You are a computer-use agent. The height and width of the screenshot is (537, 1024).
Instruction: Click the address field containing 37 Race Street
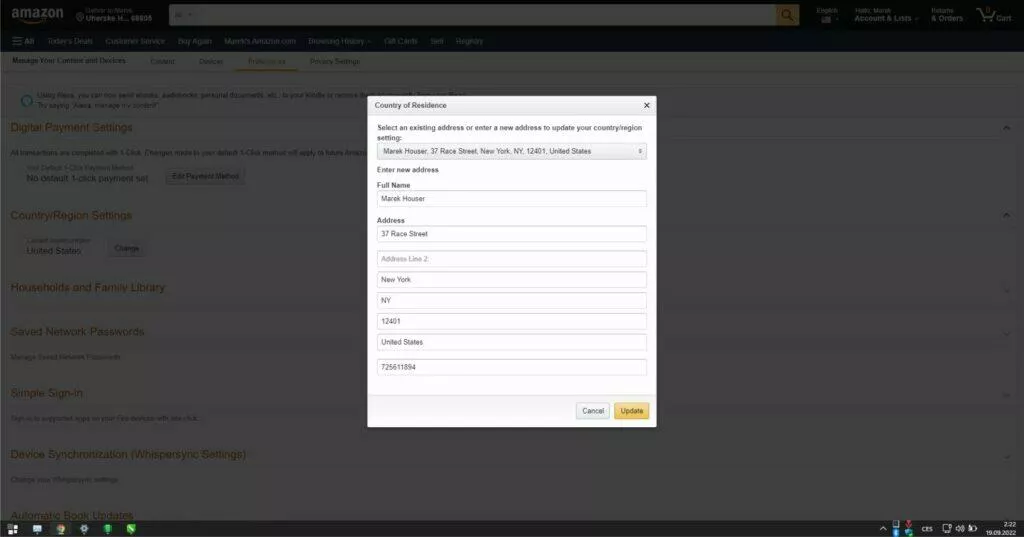pyautogui.click(x=511, y=234)
